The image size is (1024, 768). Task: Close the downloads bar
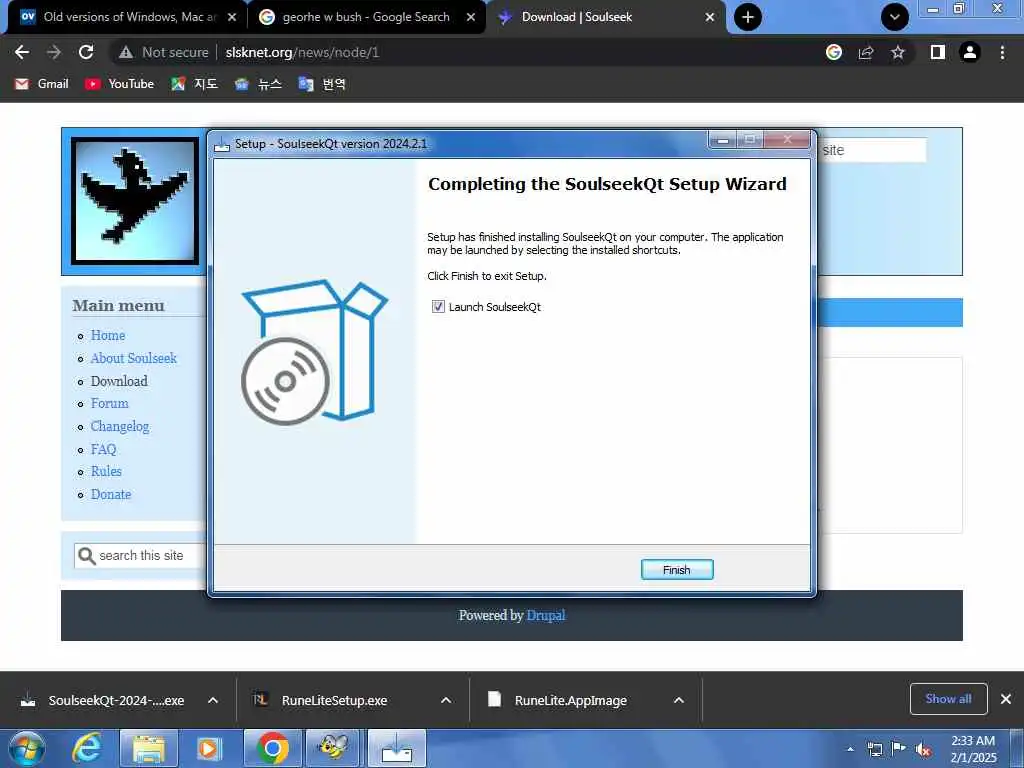click(1006, 699)
